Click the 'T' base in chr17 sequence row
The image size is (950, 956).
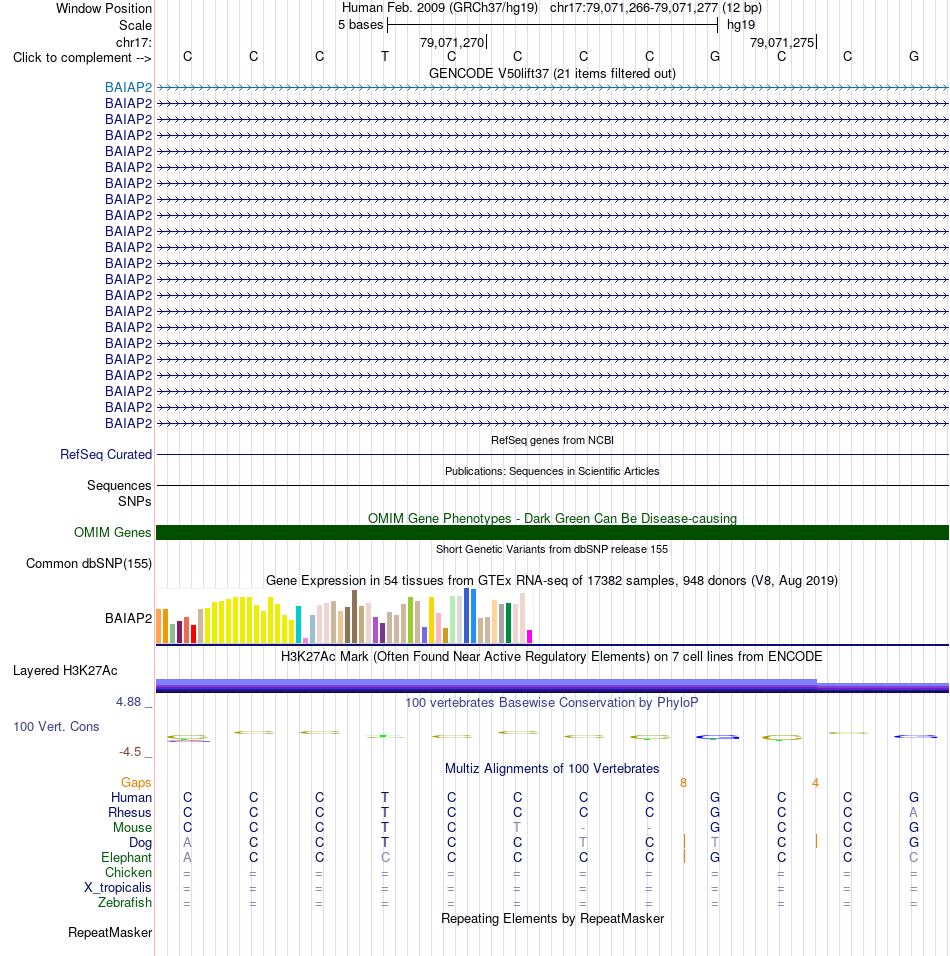point(385,57)
